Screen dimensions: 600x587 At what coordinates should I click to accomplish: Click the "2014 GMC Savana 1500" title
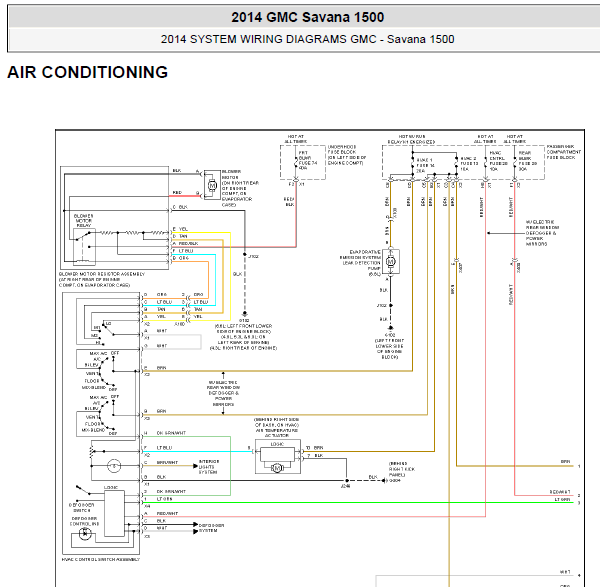(307, 17)
